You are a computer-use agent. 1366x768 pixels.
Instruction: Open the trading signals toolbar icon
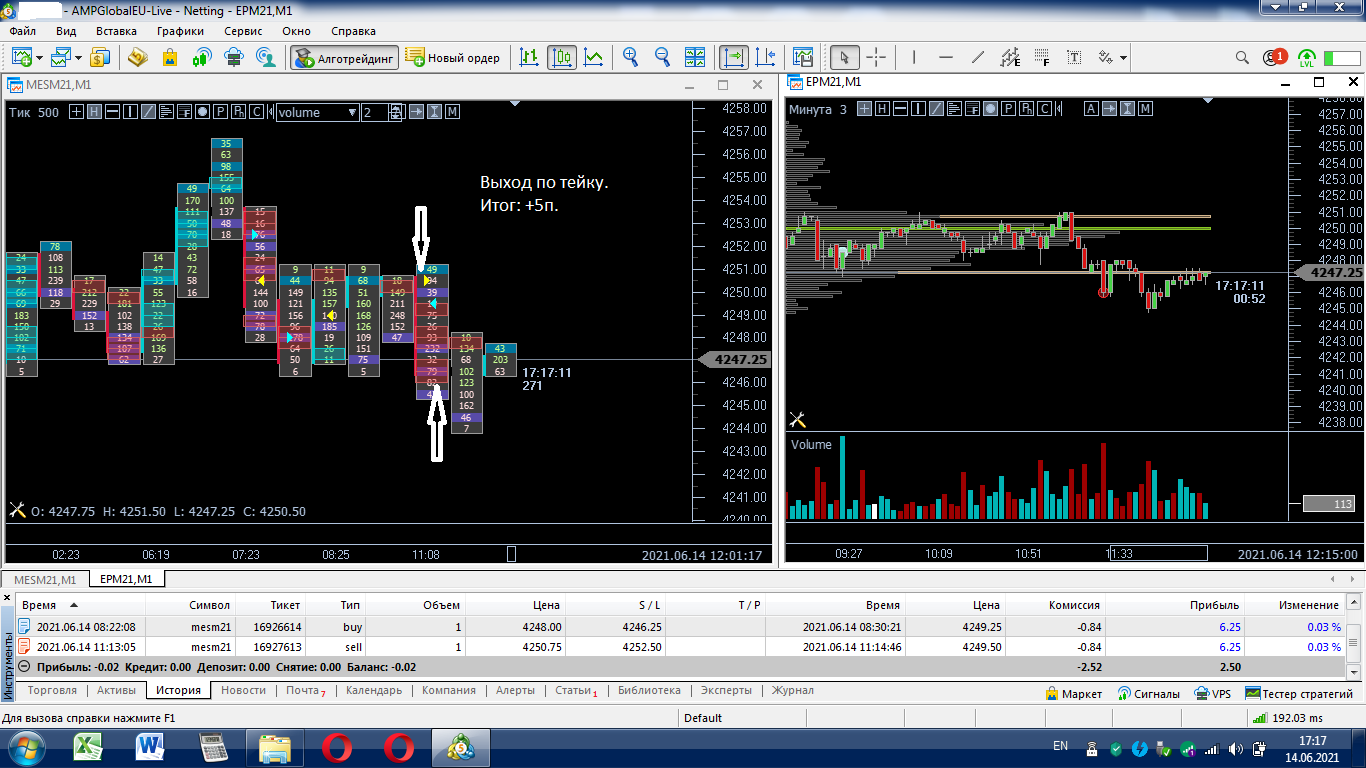[x=201, y=57]
